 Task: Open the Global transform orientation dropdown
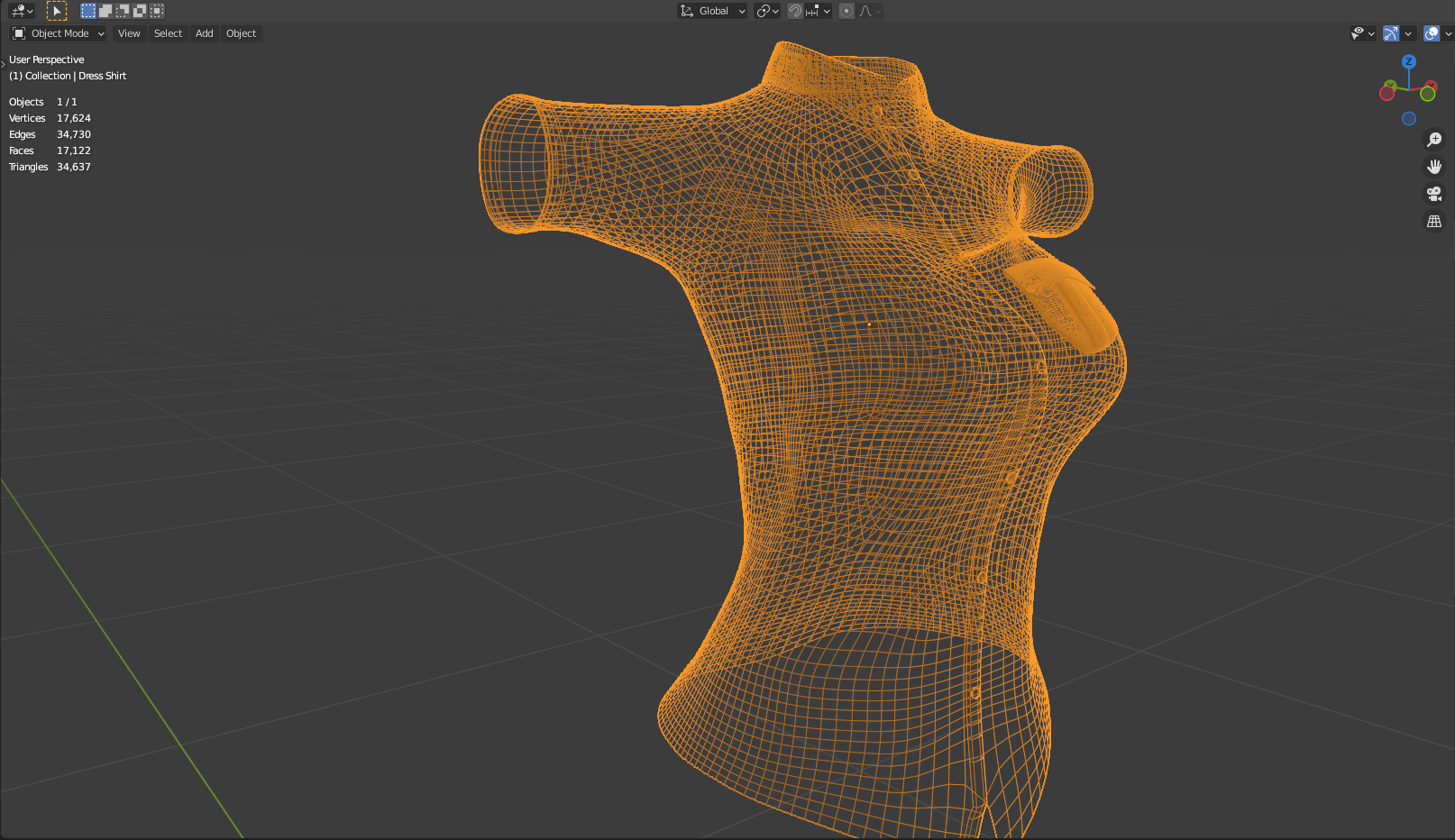tap(712, 11)
